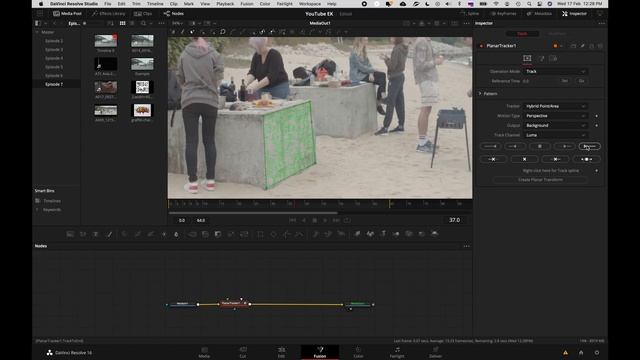Click the Show Track button in Inspector
Image resolution: width=640 pixels, height=360 pixels.
(587, 159)
